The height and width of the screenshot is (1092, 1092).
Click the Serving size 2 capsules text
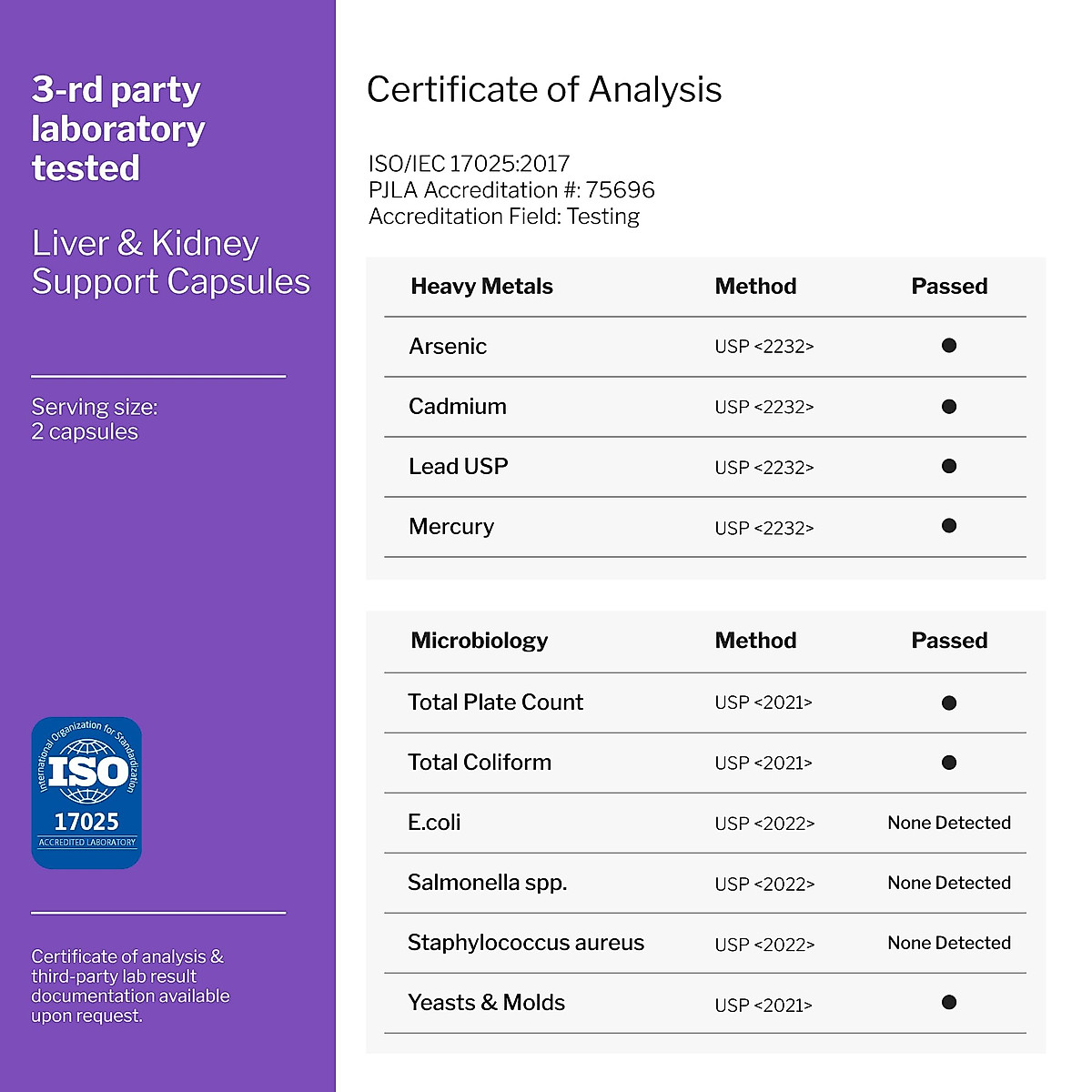pyautogui.click(x=95, y=420)
